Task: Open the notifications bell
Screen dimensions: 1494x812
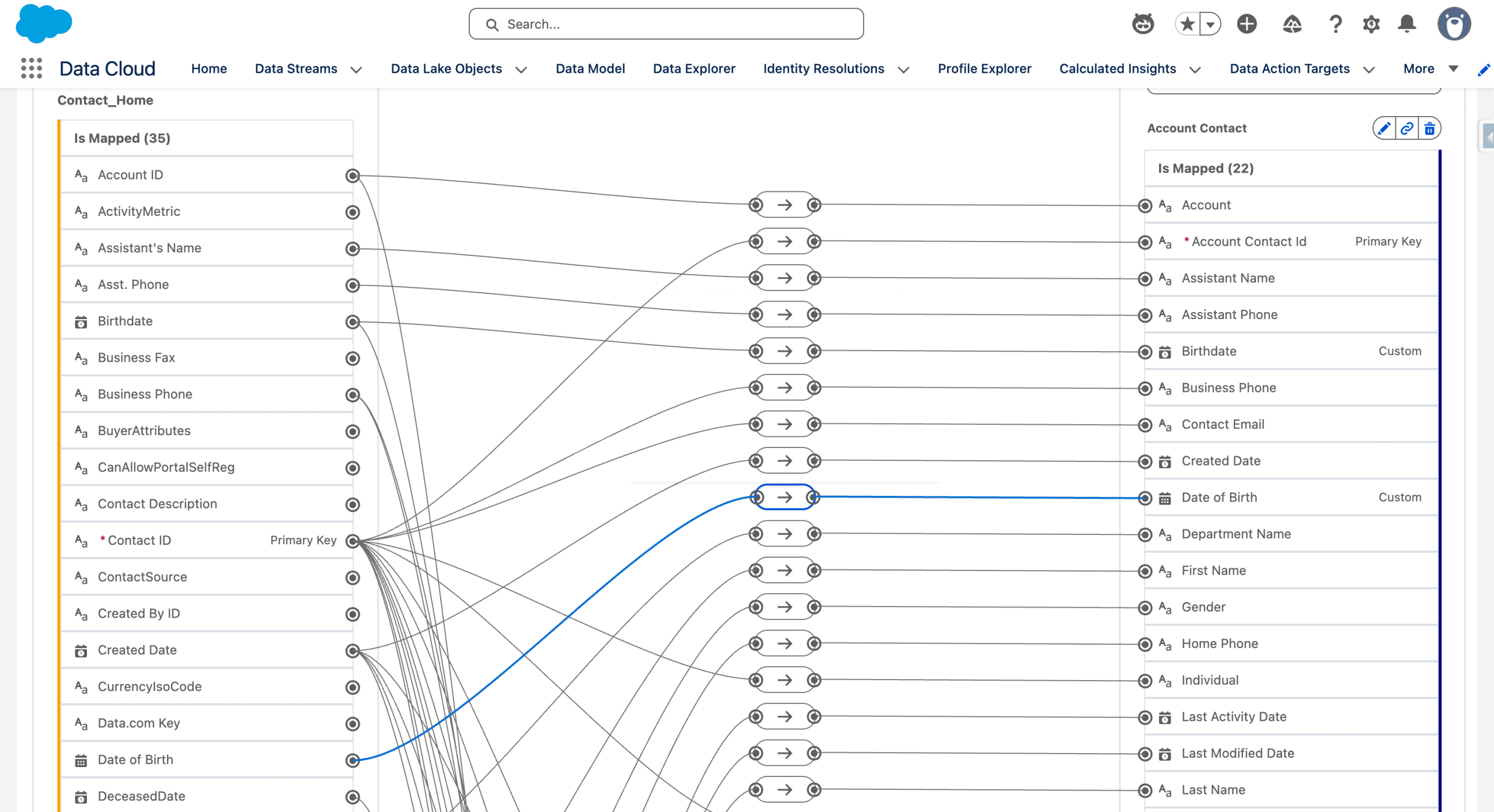Action: pos(1407,24)
